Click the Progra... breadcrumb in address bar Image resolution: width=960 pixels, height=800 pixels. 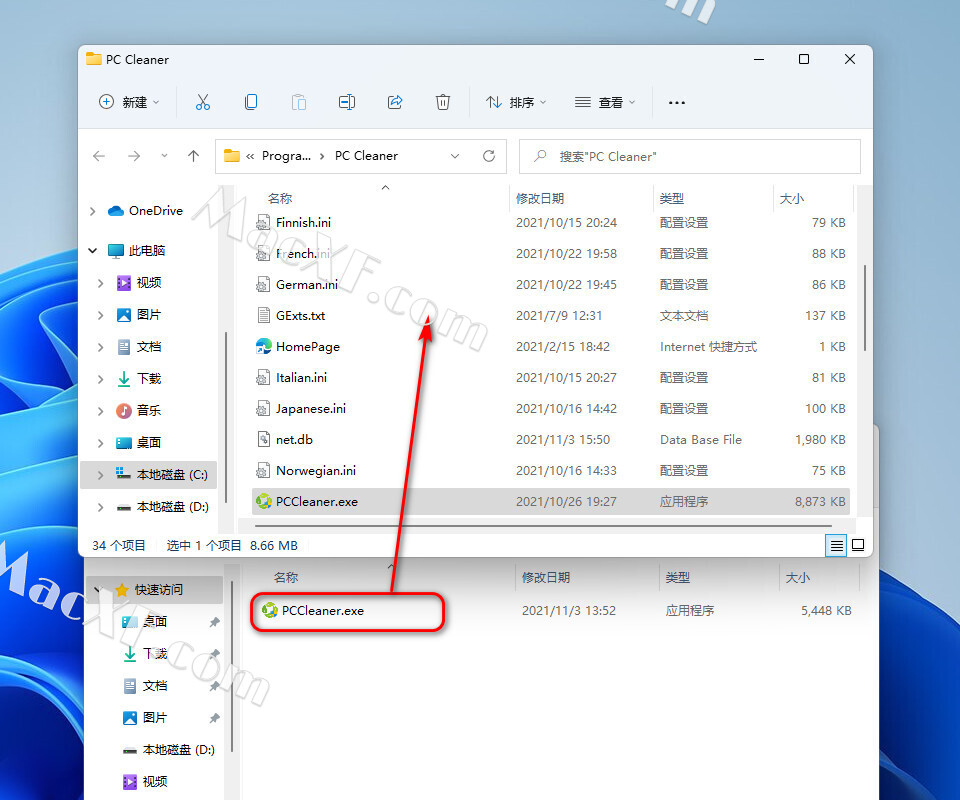click(x=287, y=156)
